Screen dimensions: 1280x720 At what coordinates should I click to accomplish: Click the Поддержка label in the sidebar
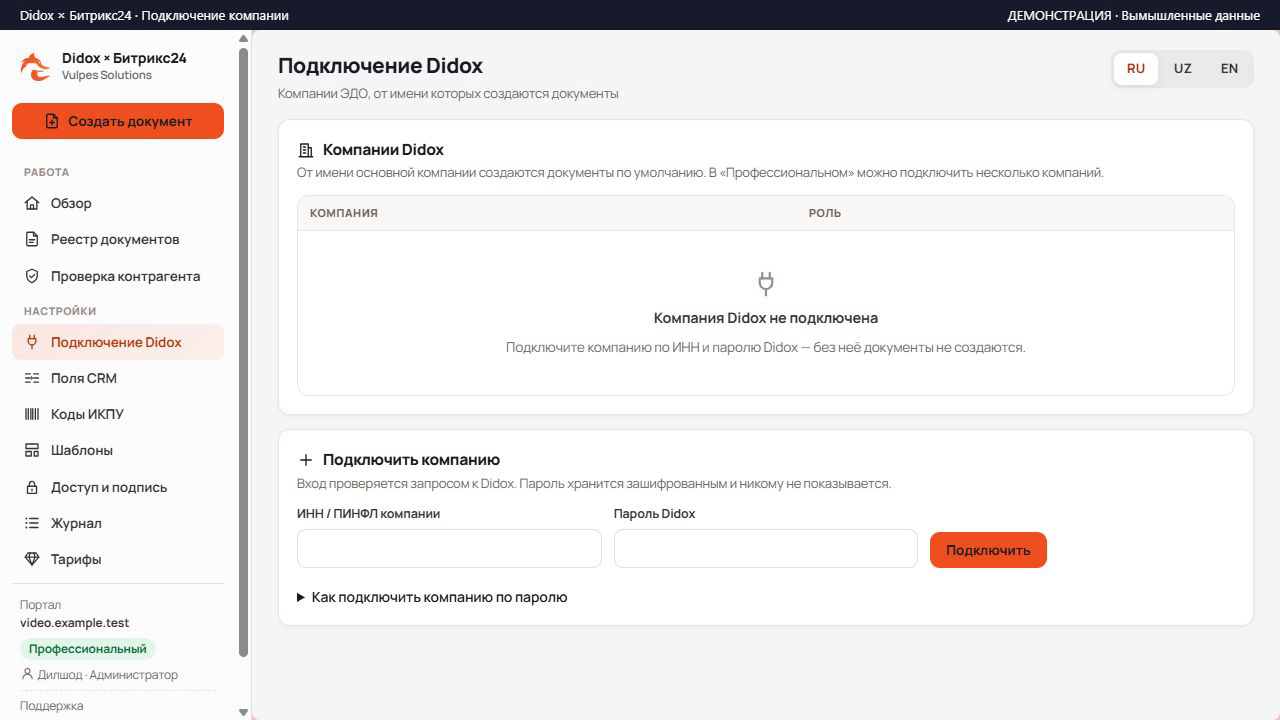point(52,706)
